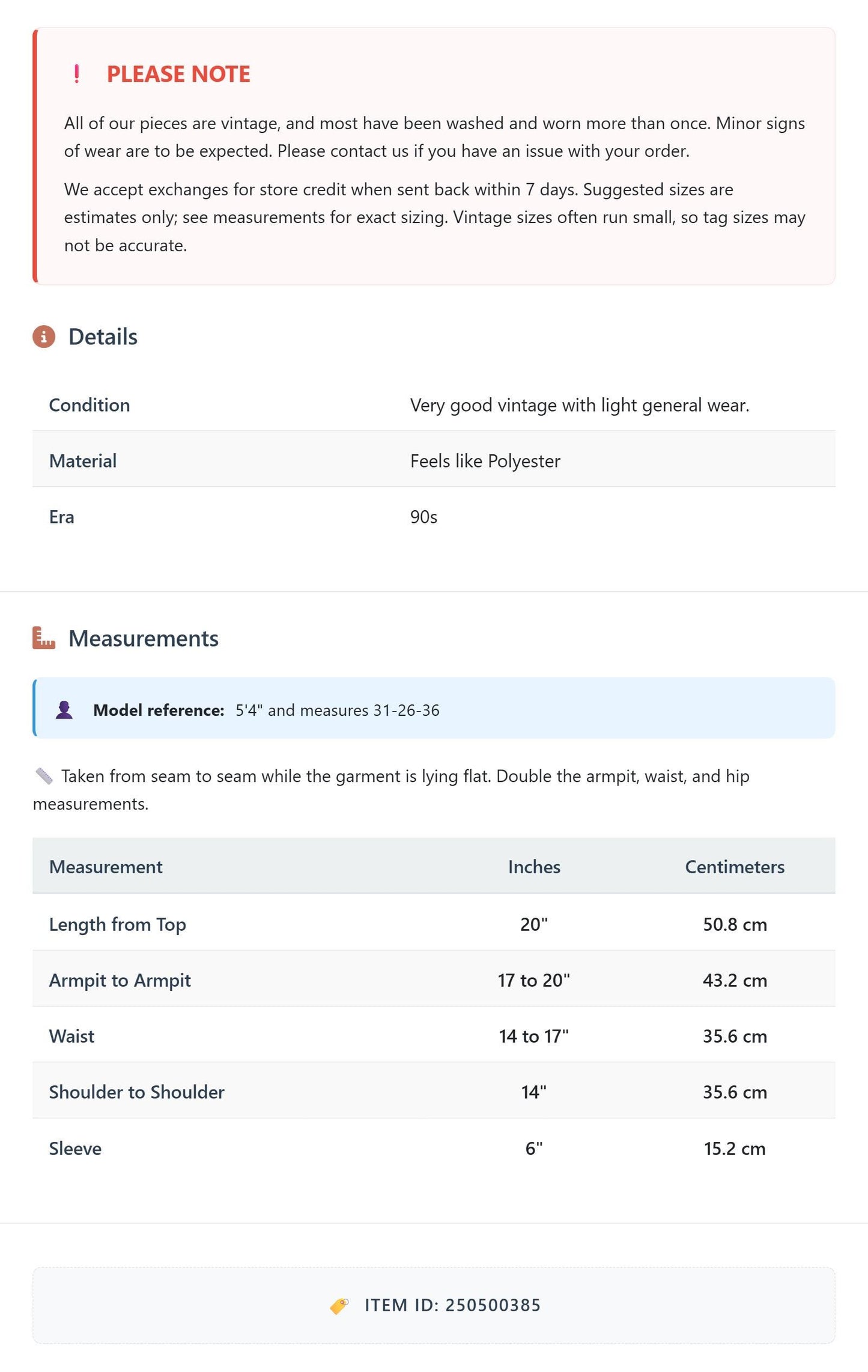868x1372 pixels.
Task: Click the PLEASE NOTE heading
Action: click(178, 74)
